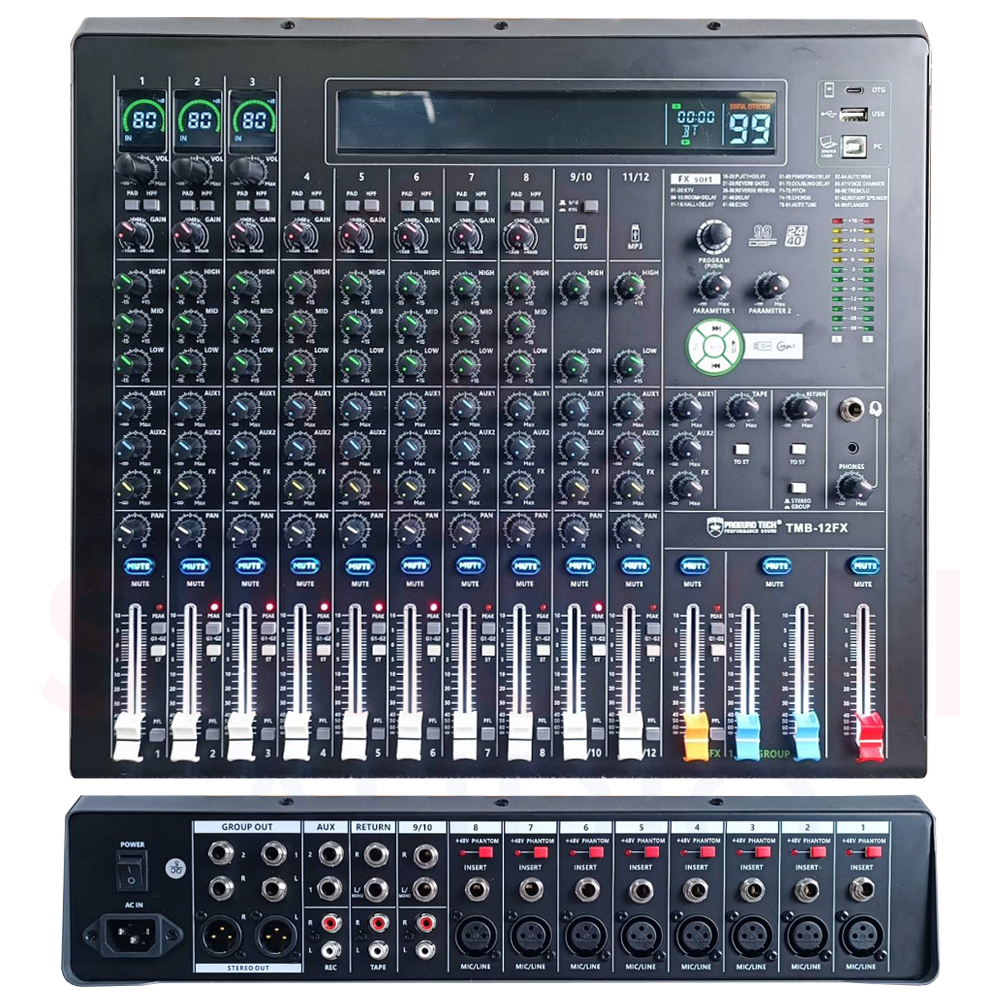The height and width of the screenshot is (1000, 1000).
Task: Mute the main red-fader master channel
Action: [x=864, y=566]
